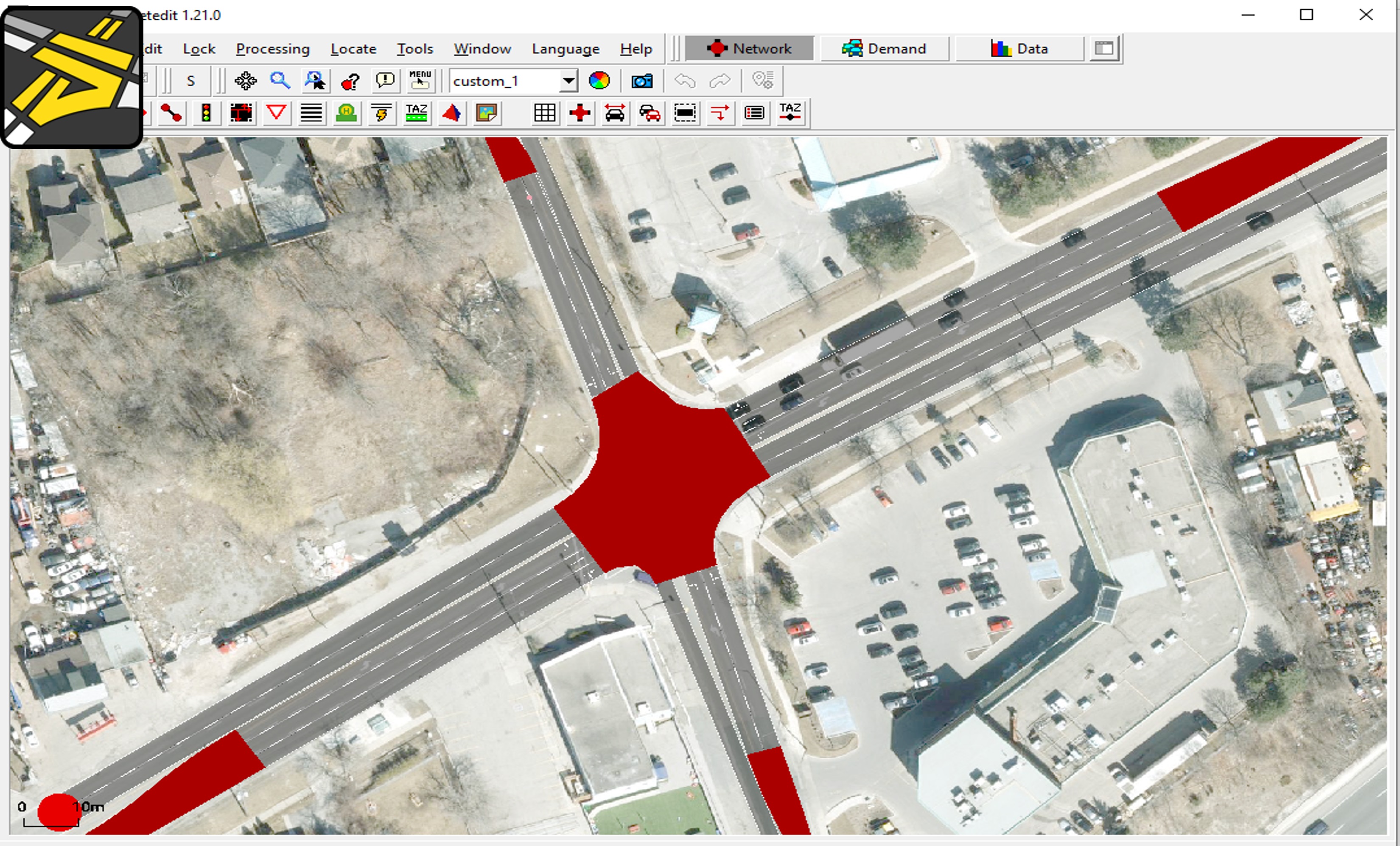Image resolution: width=1400 pixels, height=846 pixels.
Task: Open context help with the question mark icon
Action: (x=350, y=81)
